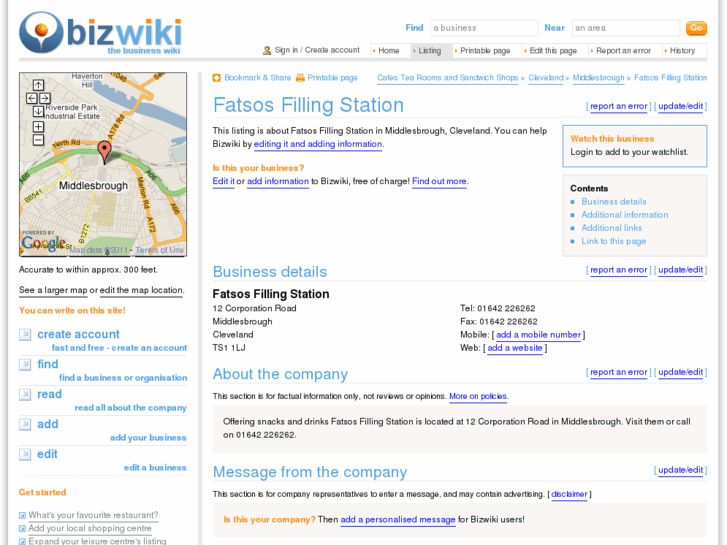
Task: Click 'add a personalised message' link
Action: point(398,520)
